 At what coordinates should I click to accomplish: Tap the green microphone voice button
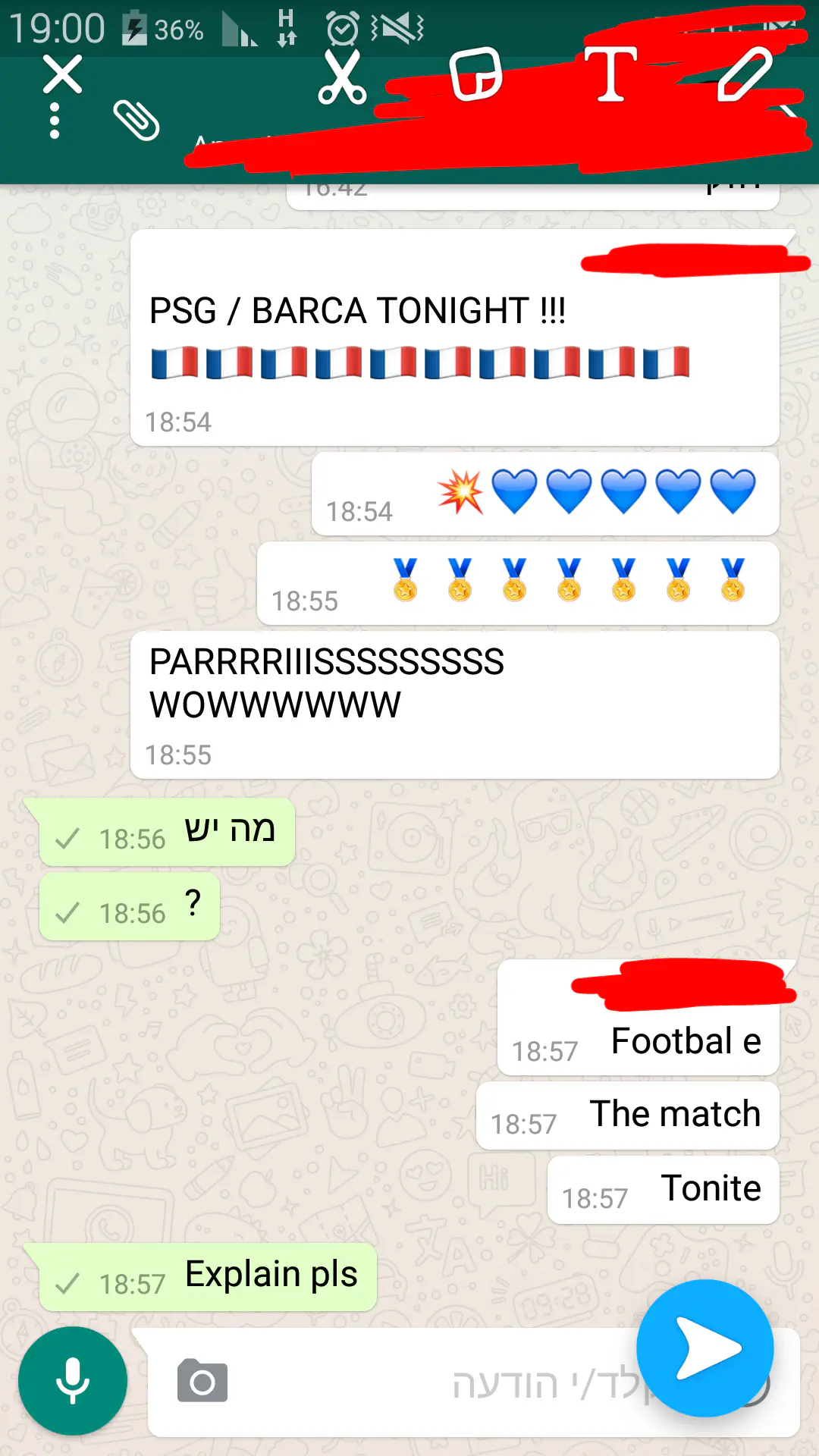click(73, 1381)
